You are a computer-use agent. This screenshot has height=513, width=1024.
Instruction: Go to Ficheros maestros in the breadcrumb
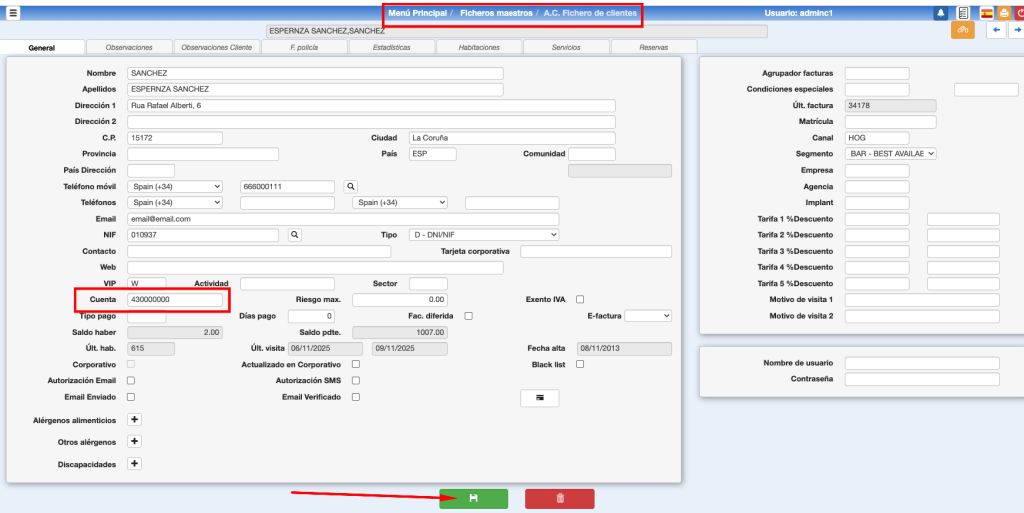[x=494, y=13]
